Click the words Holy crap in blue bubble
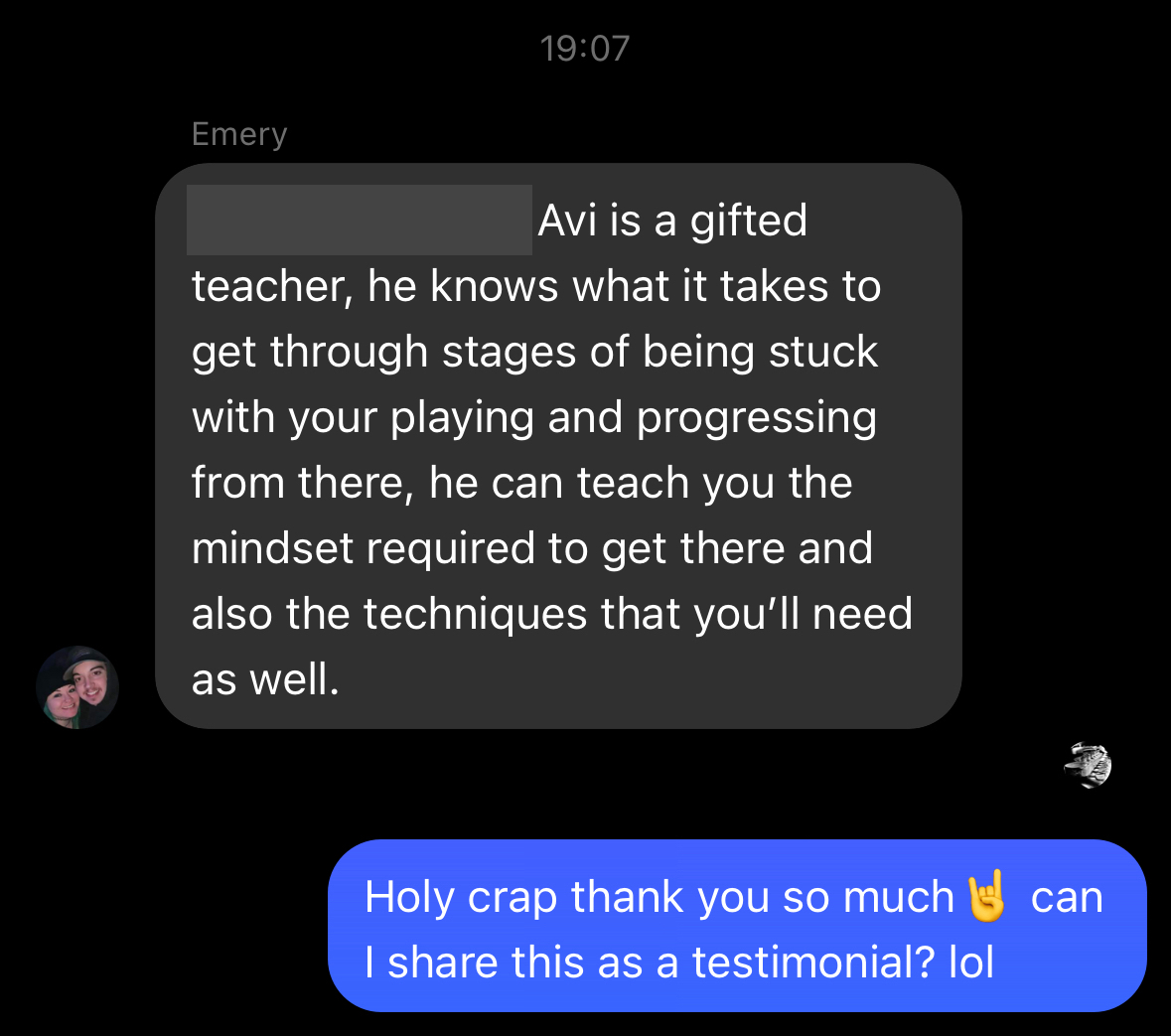Screen dimensions: 1171x1036 point(461,897)
